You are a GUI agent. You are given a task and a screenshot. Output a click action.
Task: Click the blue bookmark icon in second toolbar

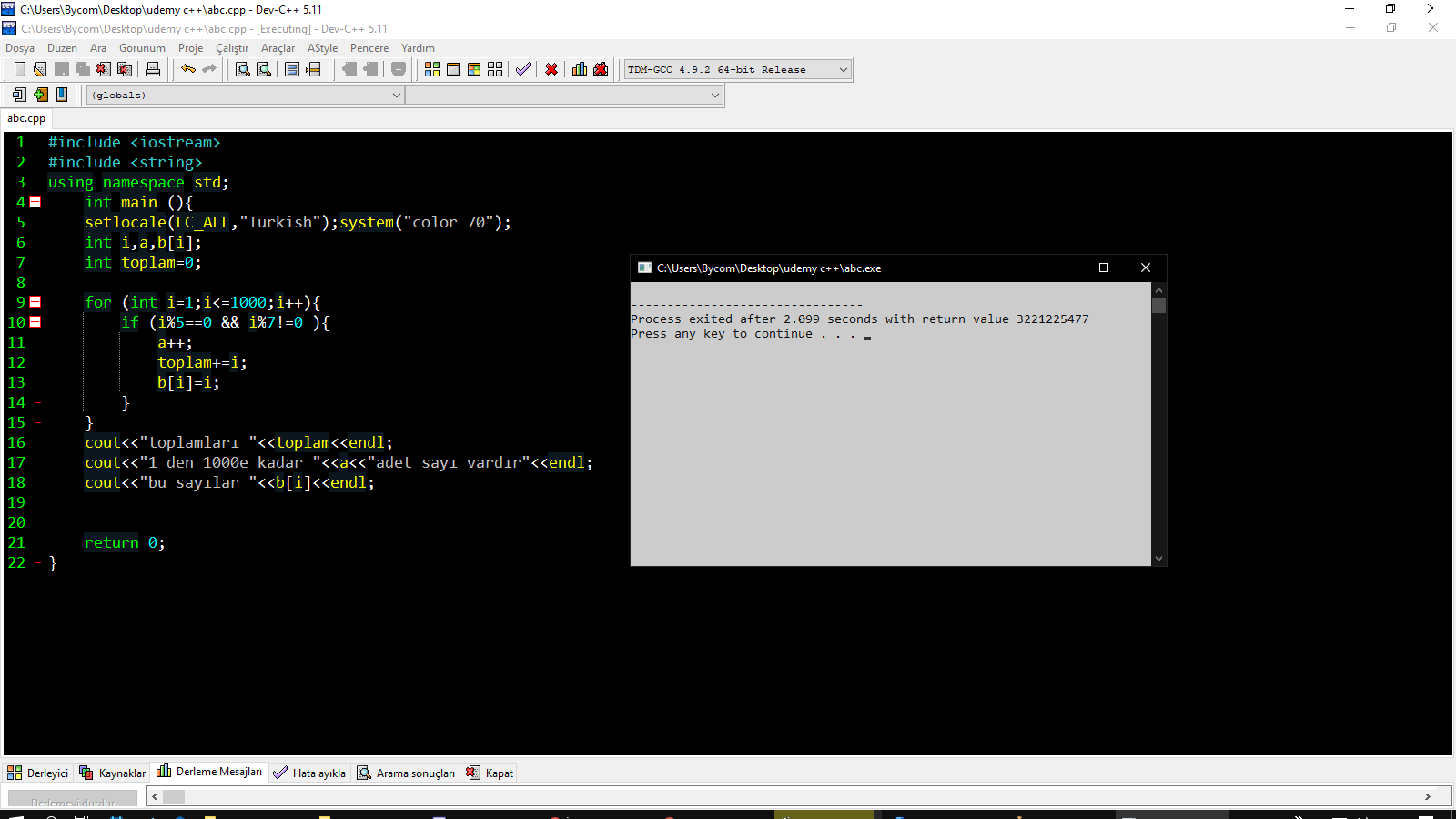coord(62,95)
